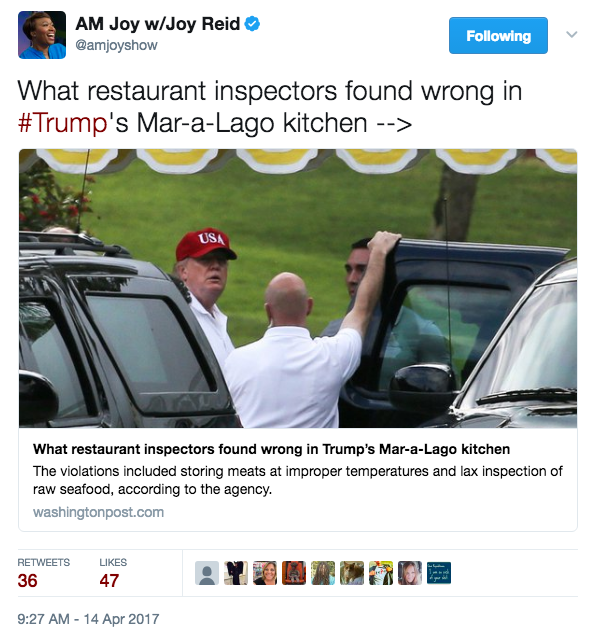This screenshot has height=639, width=601.
Task: Open the black coat liker avatar
Action: (x=236, y=573)
